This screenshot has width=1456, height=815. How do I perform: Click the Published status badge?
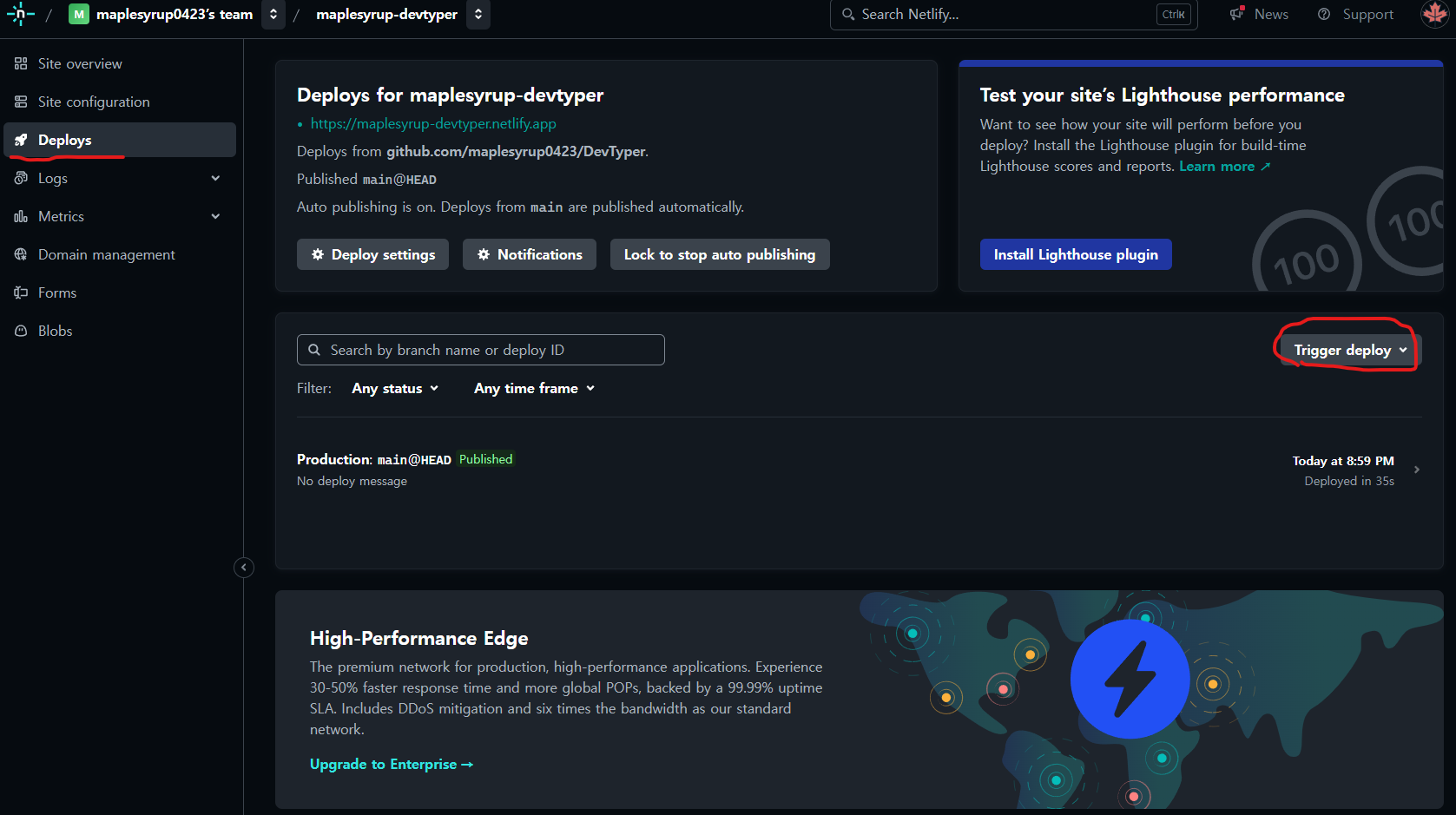pos(485,459)
